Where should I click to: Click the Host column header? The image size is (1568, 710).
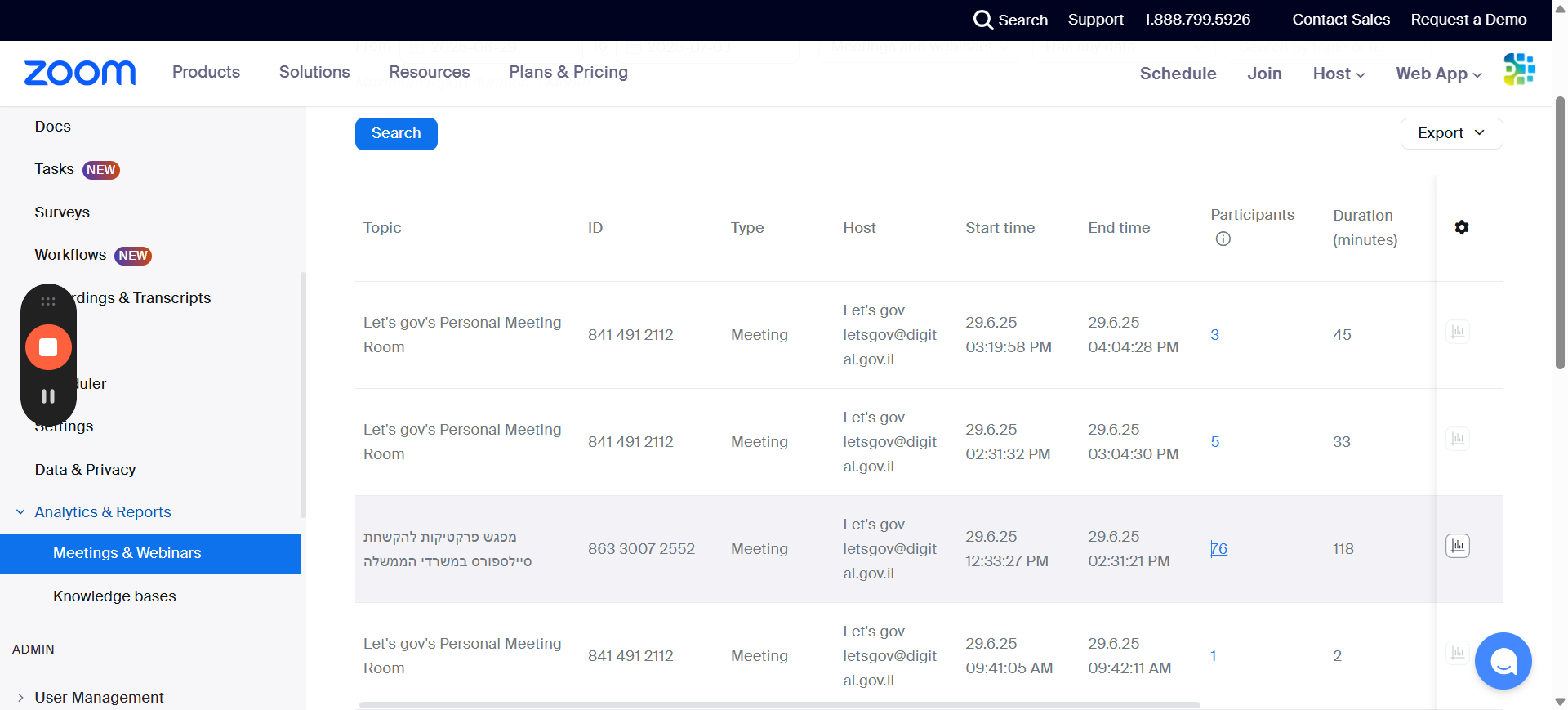(859, 228)
